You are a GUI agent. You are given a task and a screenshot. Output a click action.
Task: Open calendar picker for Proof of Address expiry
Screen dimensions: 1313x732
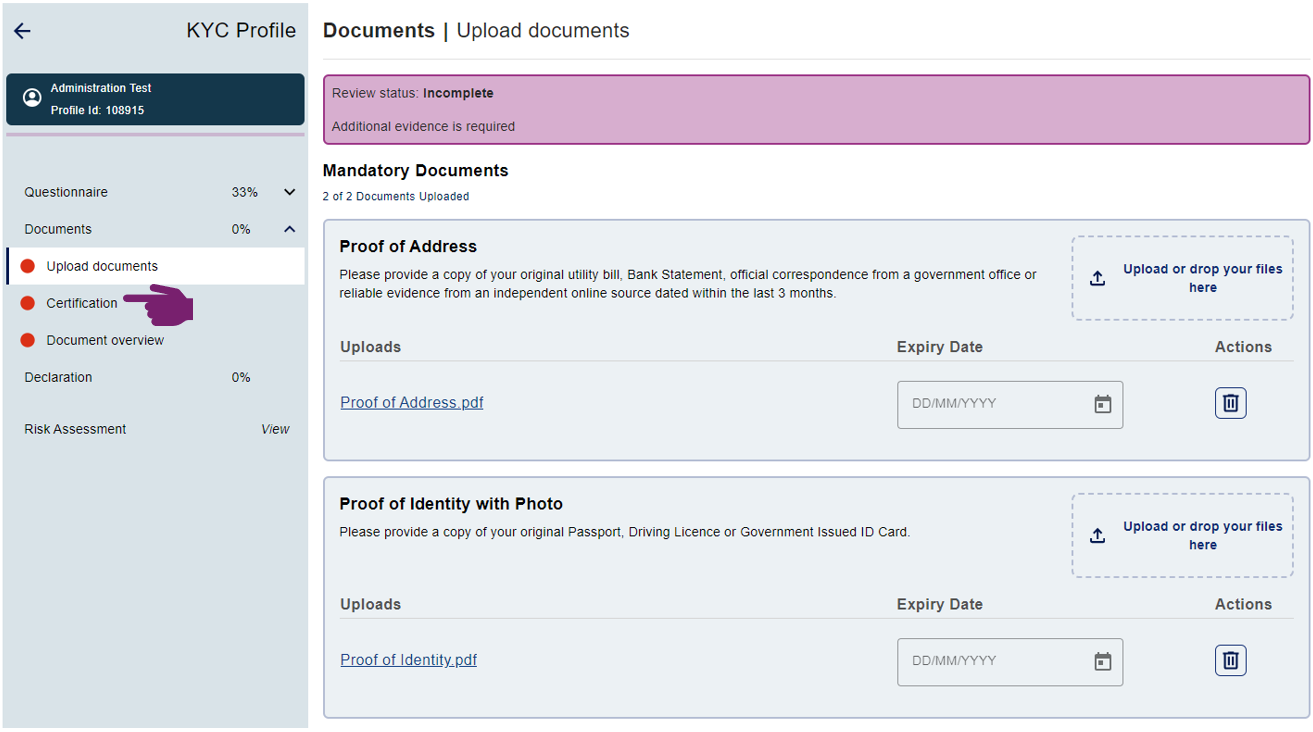(1102, 404)
